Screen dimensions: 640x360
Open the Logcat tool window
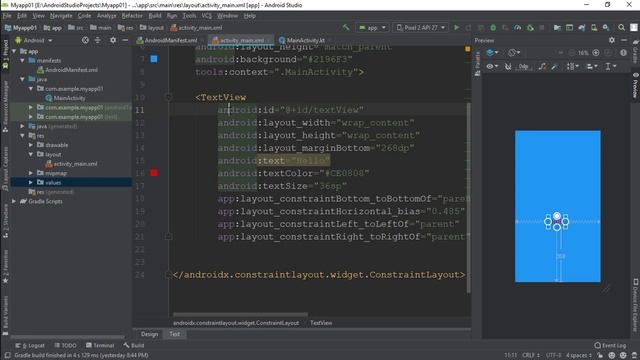pos(30,345)
